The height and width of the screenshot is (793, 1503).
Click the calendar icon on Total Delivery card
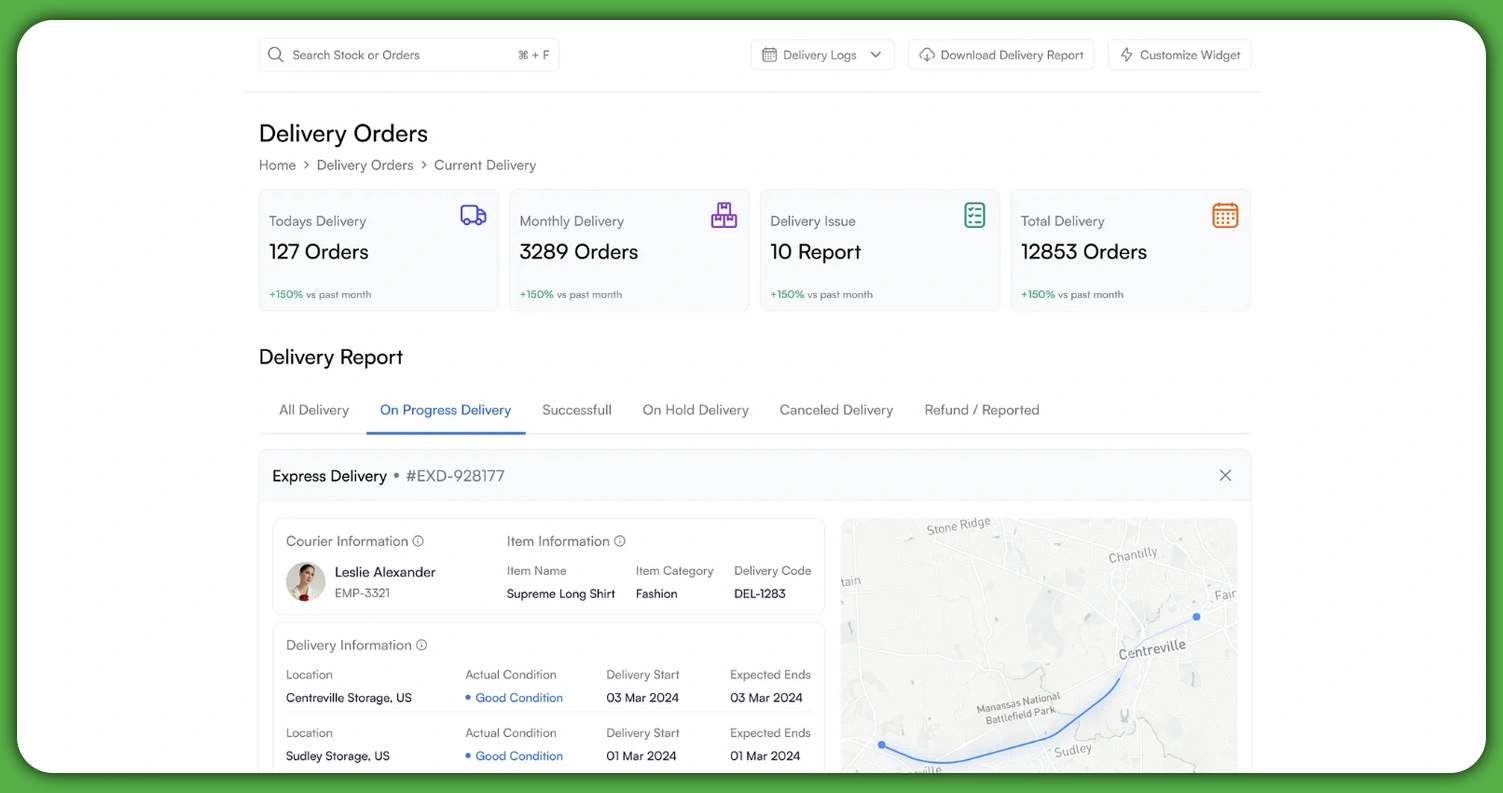pyautogui.click(x=1225, y=214)
